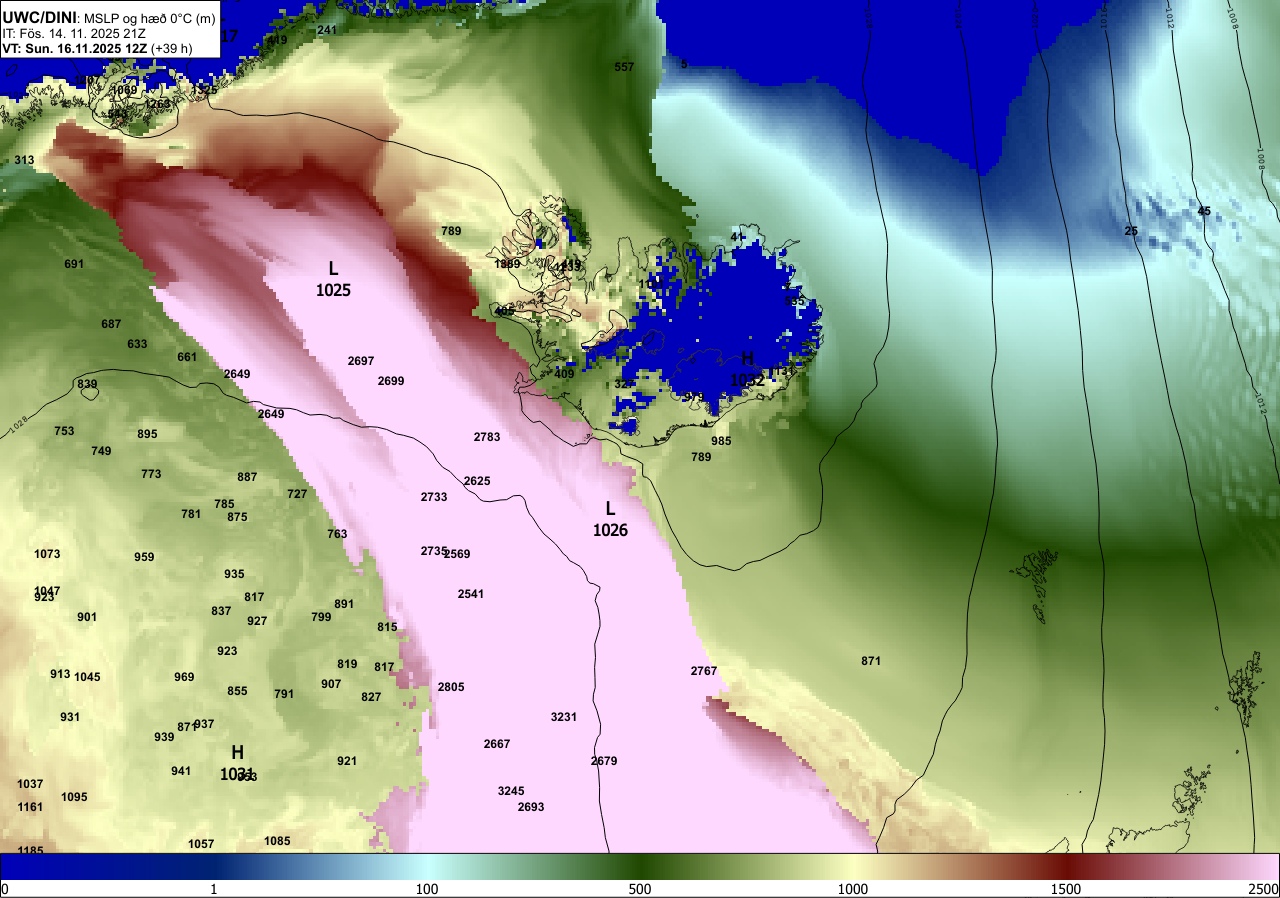1280x898 pixels.
Task: Click the value 1161
Action: coord(30,807)
